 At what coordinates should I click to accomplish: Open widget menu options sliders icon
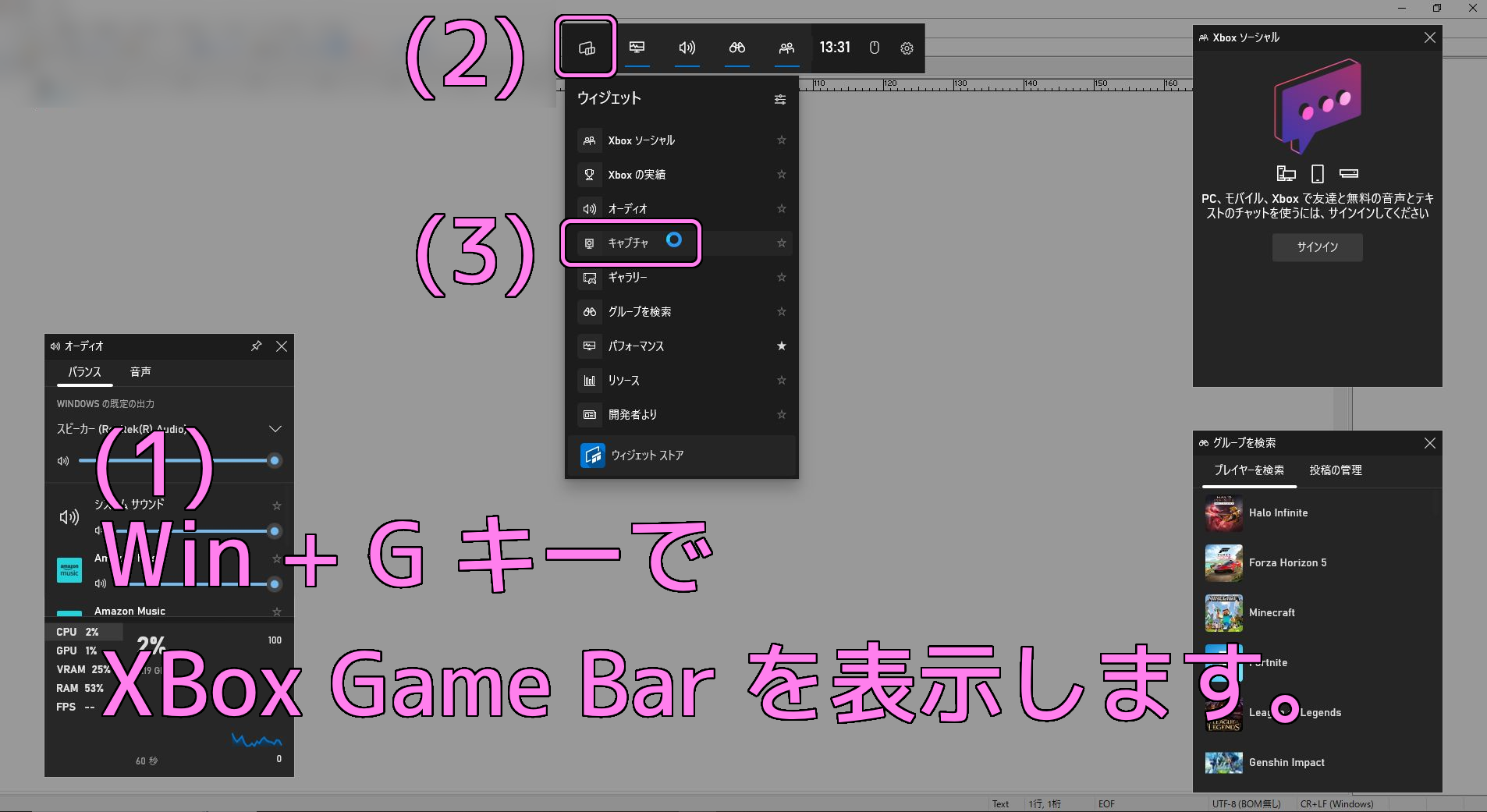pos(779,99)
